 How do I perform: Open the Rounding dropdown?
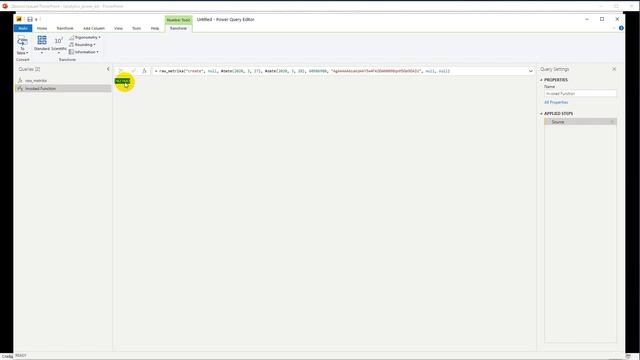click(x=82, y=44)
